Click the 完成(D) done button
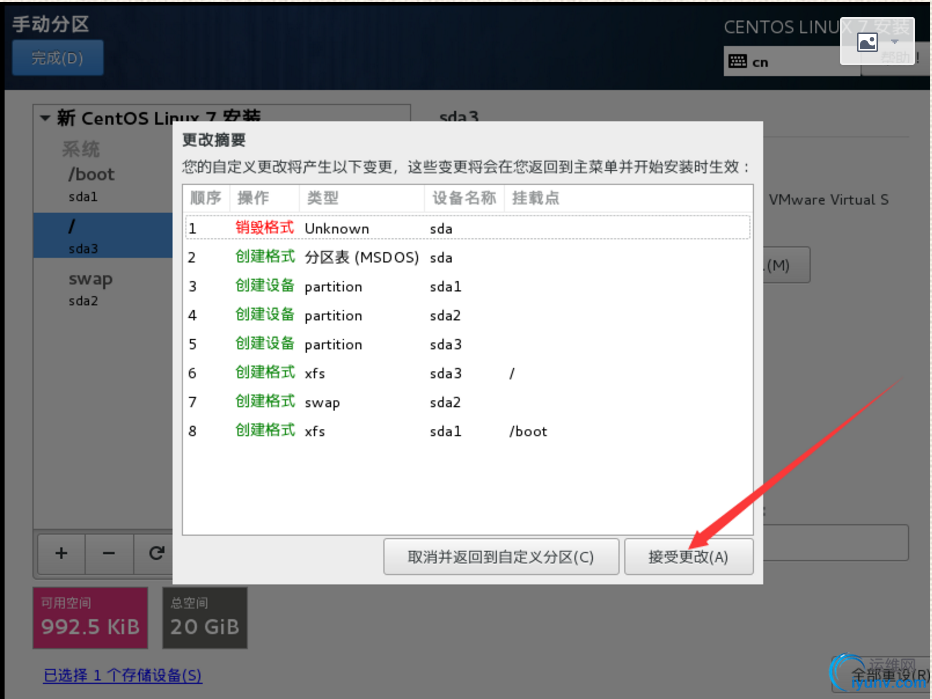The image size is (932, 699). click(58, 58)
